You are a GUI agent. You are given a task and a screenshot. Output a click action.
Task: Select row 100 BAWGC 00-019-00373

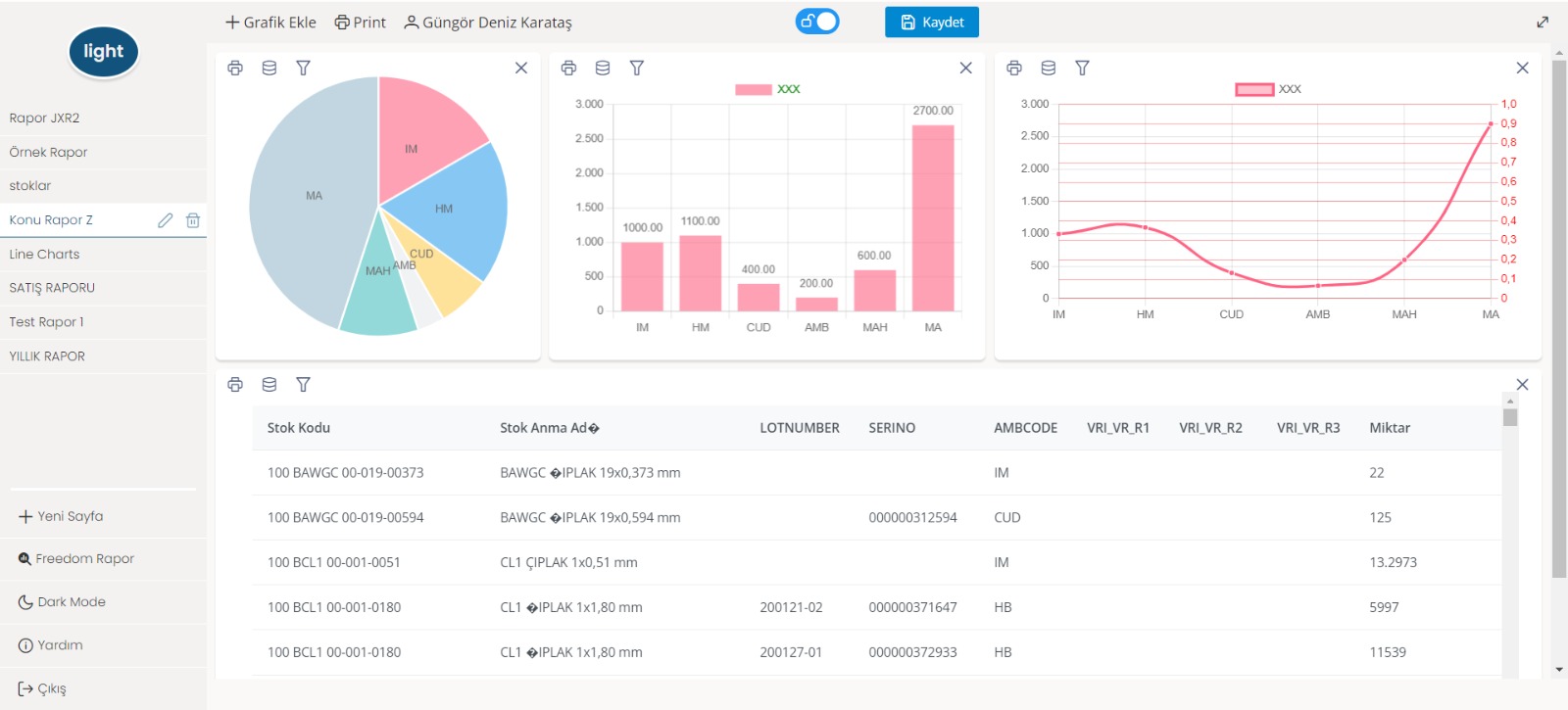pos(876,473)
